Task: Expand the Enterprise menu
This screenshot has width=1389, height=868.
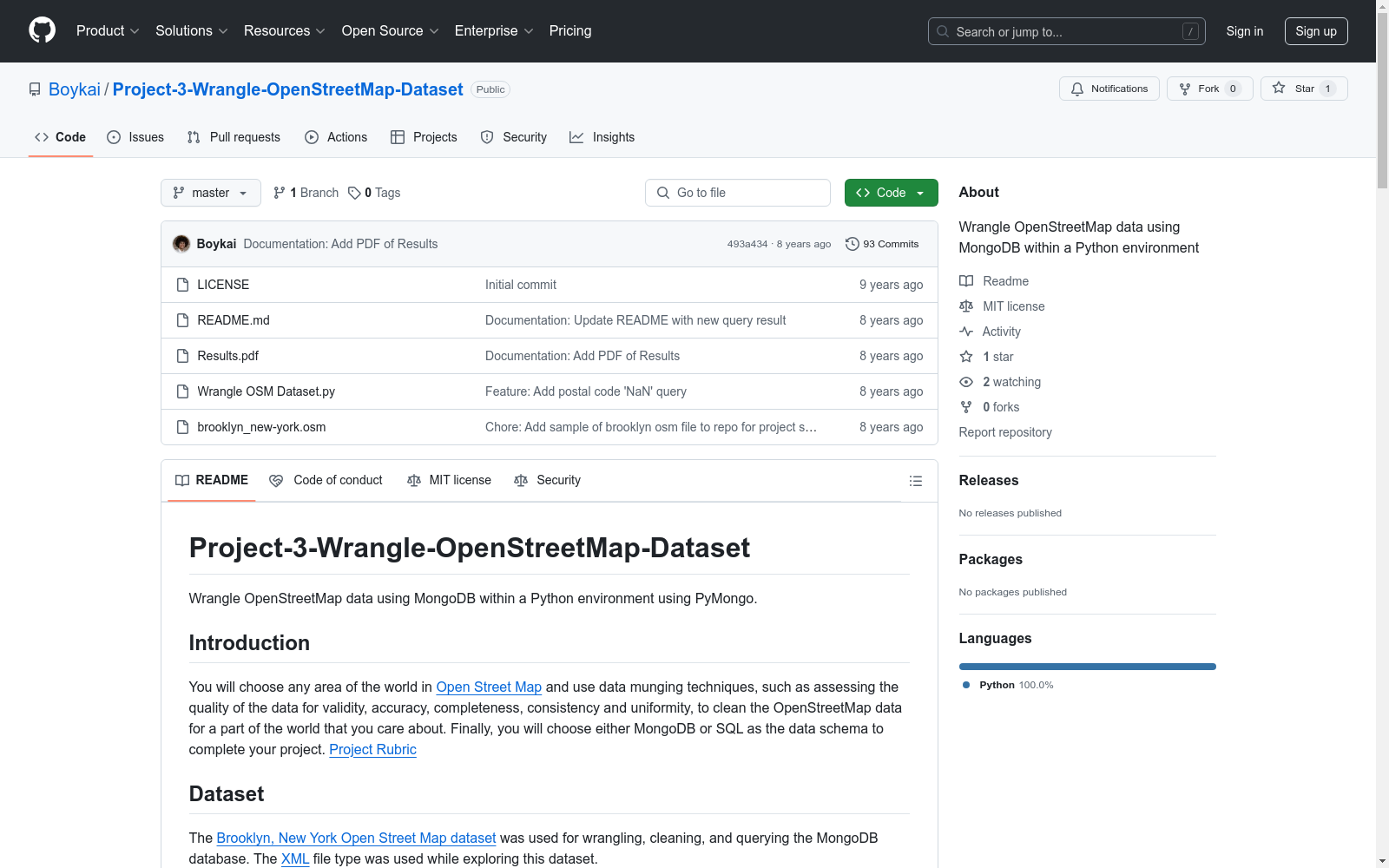Action: tap(494, 30)
